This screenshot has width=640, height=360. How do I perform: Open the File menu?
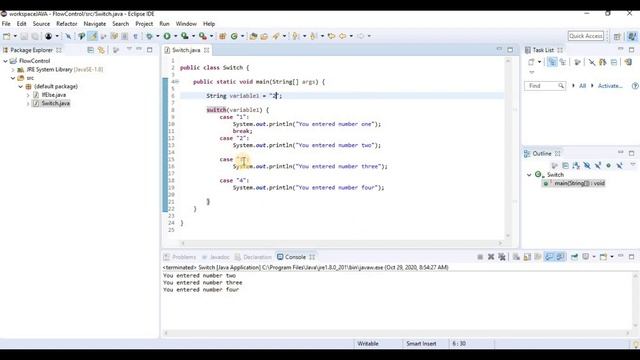[x=6, y=24]
